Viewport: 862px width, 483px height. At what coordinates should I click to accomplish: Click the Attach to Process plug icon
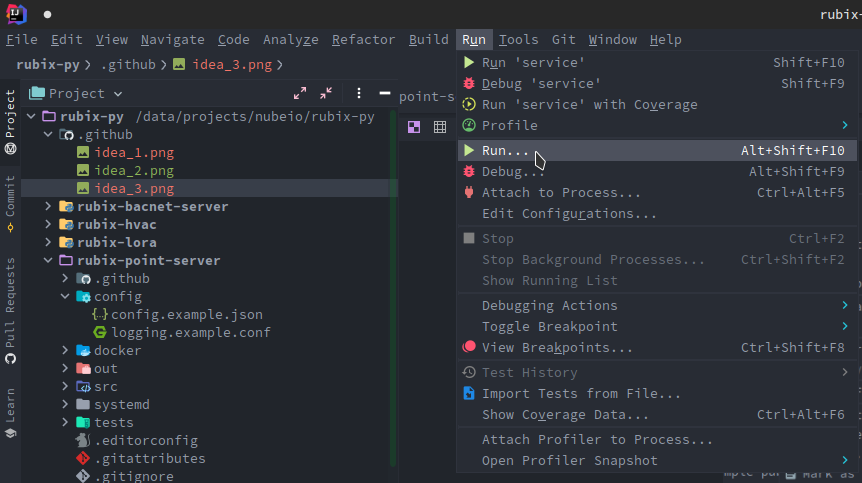[x=469, y=192]
